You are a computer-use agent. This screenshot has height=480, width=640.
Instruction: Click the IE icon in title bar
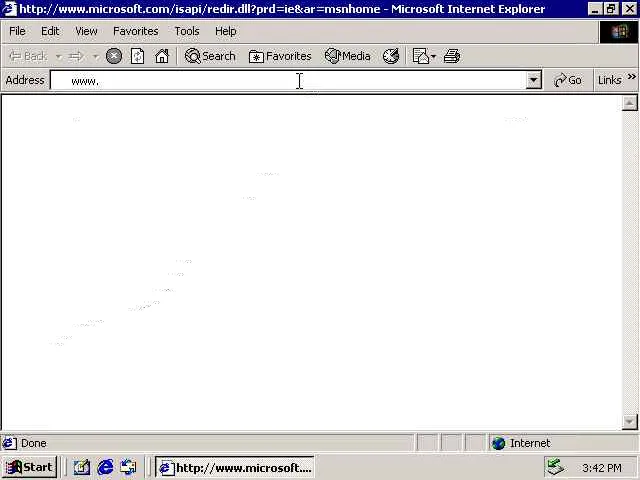coord(9,9)
